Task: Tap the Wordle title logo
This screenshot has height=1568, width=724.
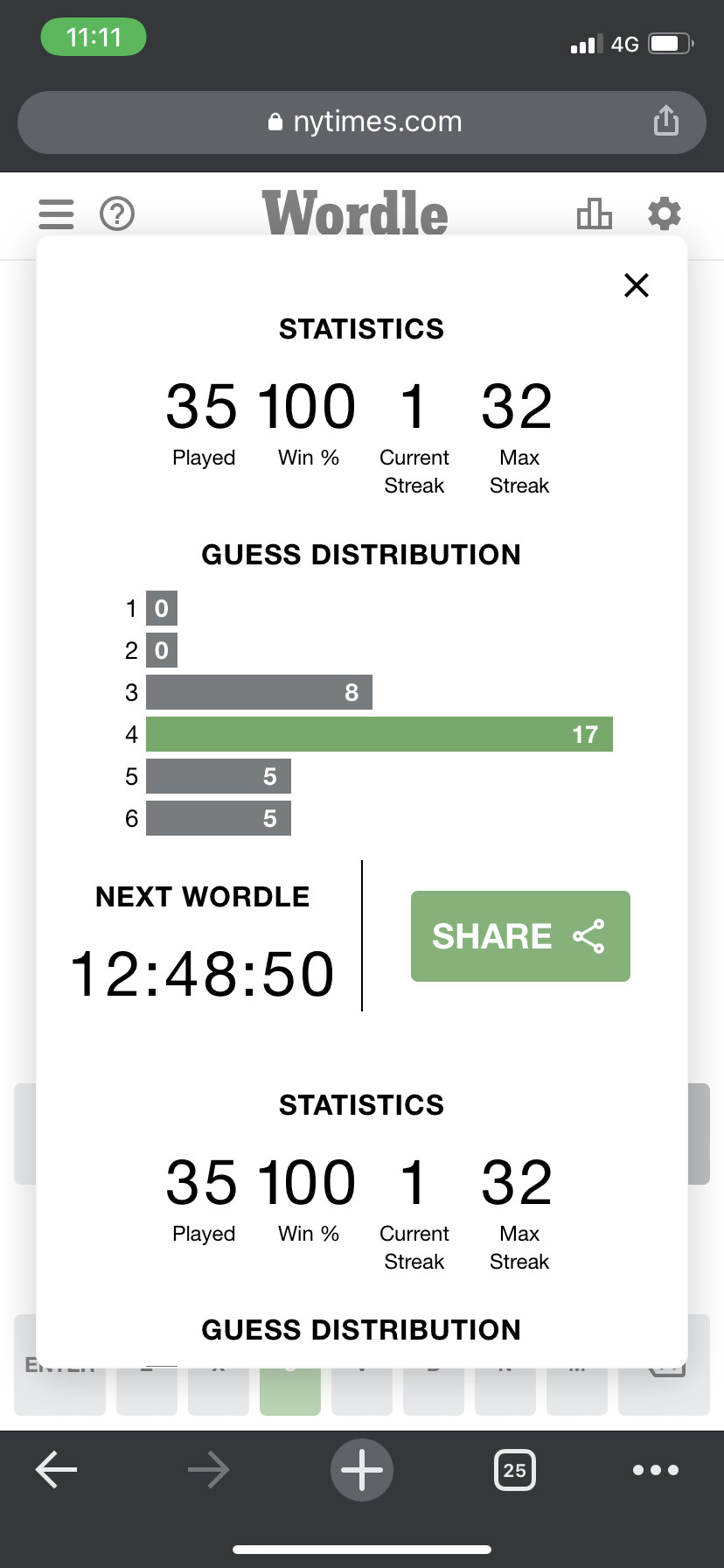Action: coord(355,213)
